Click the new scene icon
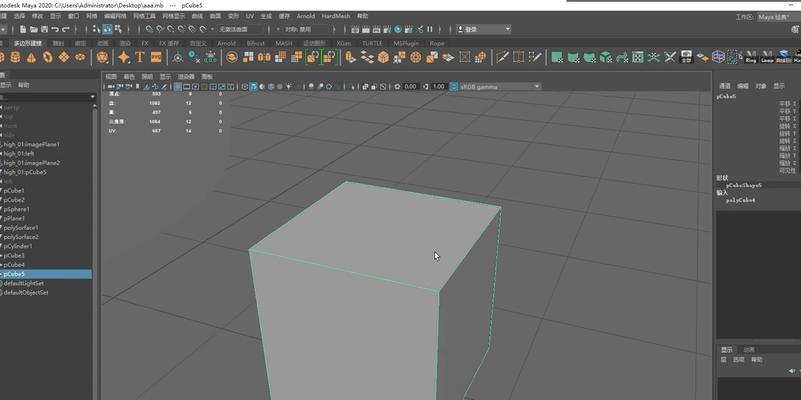The width and height of the screenshot is (801, 400). point(25,30)
